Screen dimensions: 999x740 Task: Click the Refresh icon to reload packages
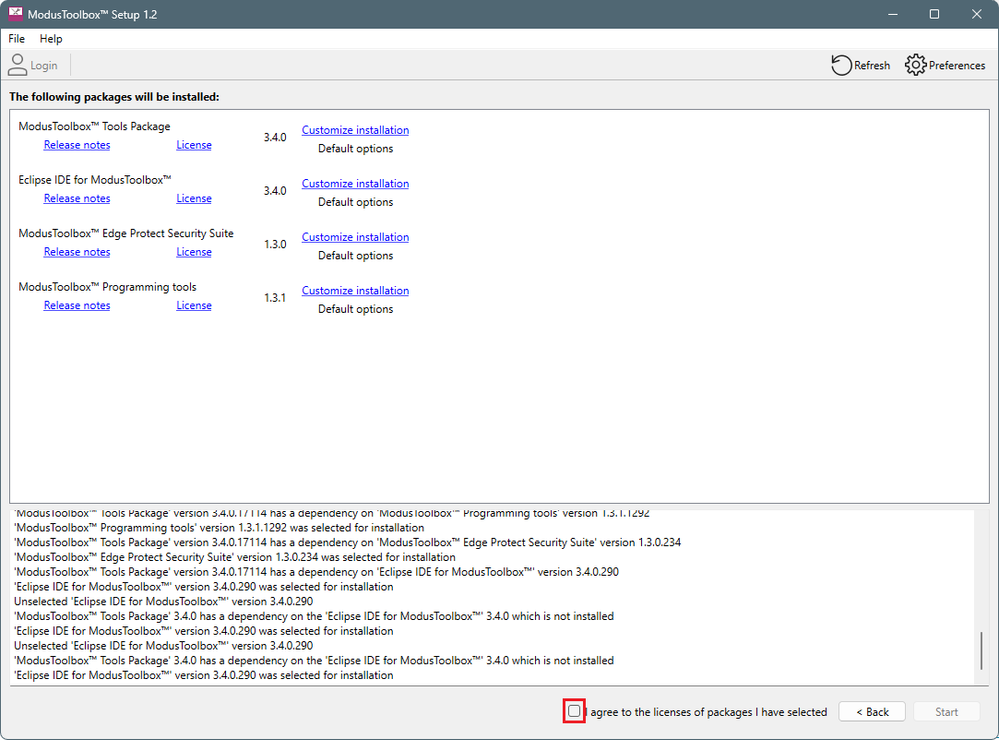pos(841,64)
